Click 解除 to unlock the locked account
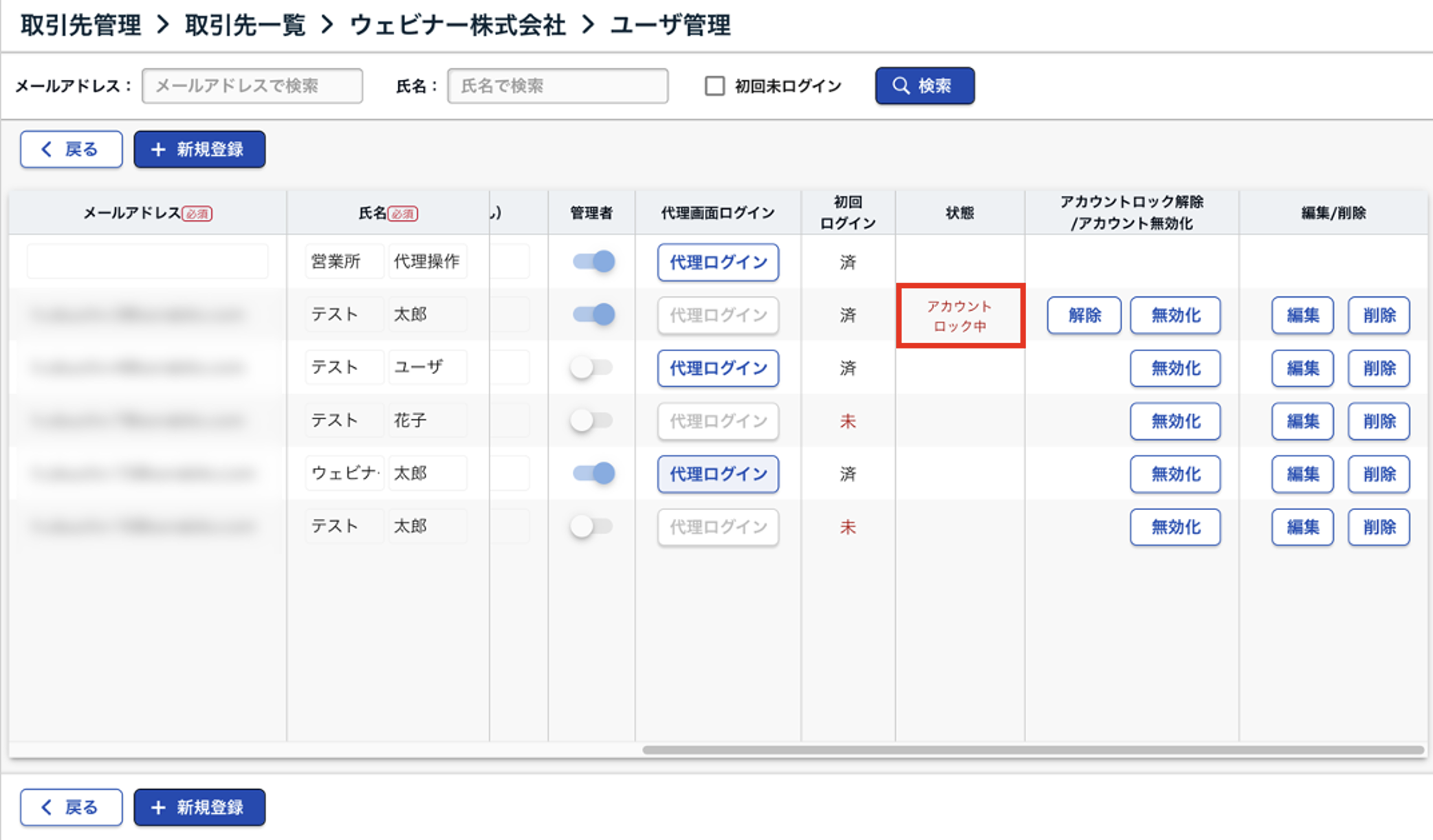Screen dimensions: 1433x840 coord(1084,316)
